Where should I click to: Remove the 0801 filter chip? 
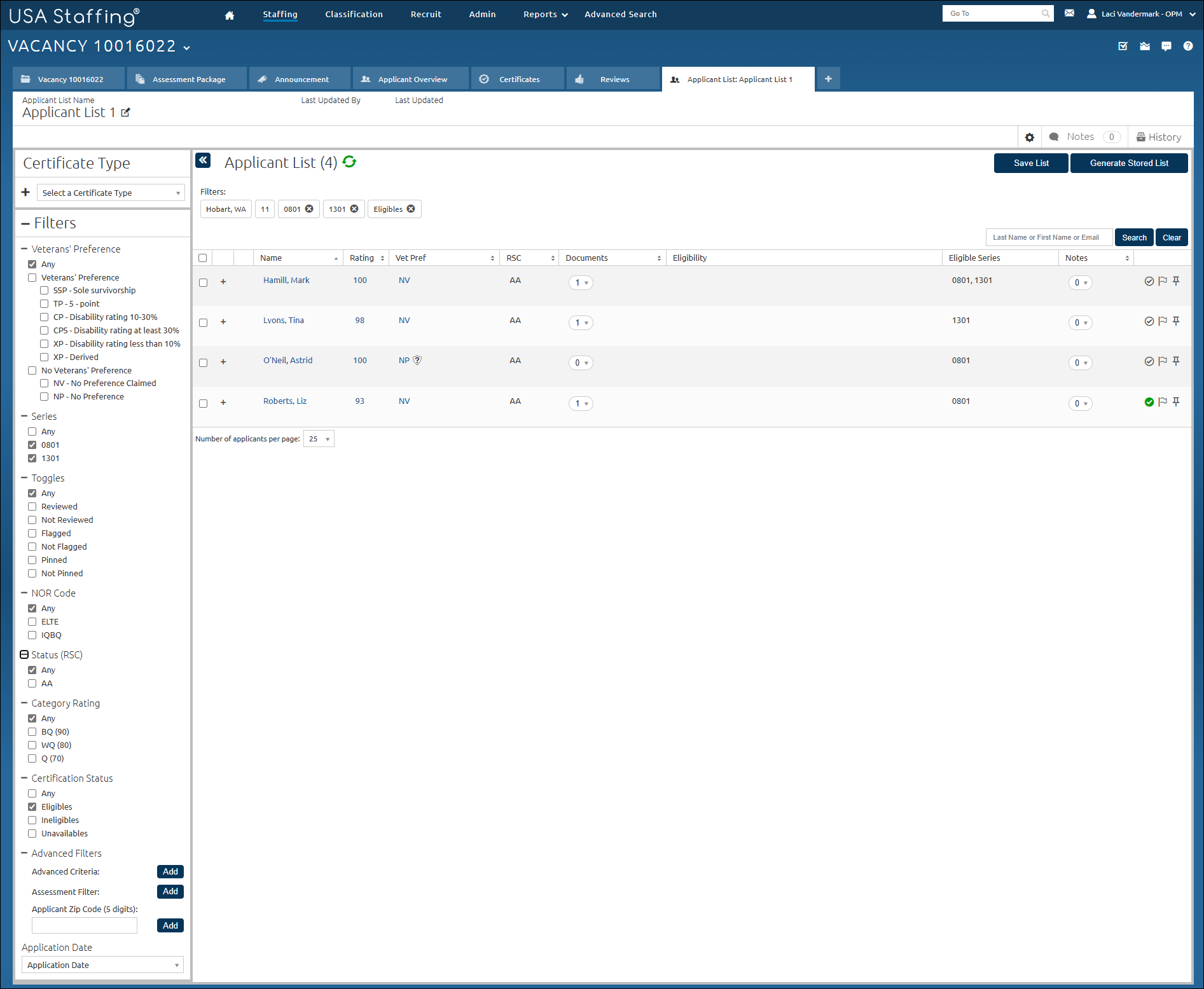coord(309,209)
